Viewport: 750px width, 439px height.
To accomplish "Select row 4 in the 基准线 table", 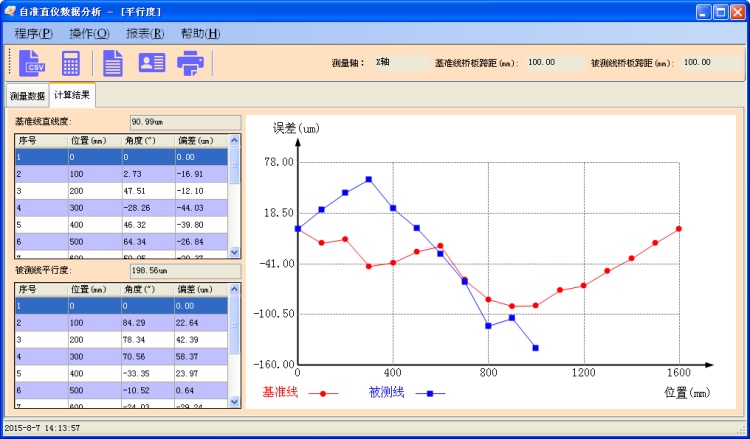I will click(x=120, y=207).
